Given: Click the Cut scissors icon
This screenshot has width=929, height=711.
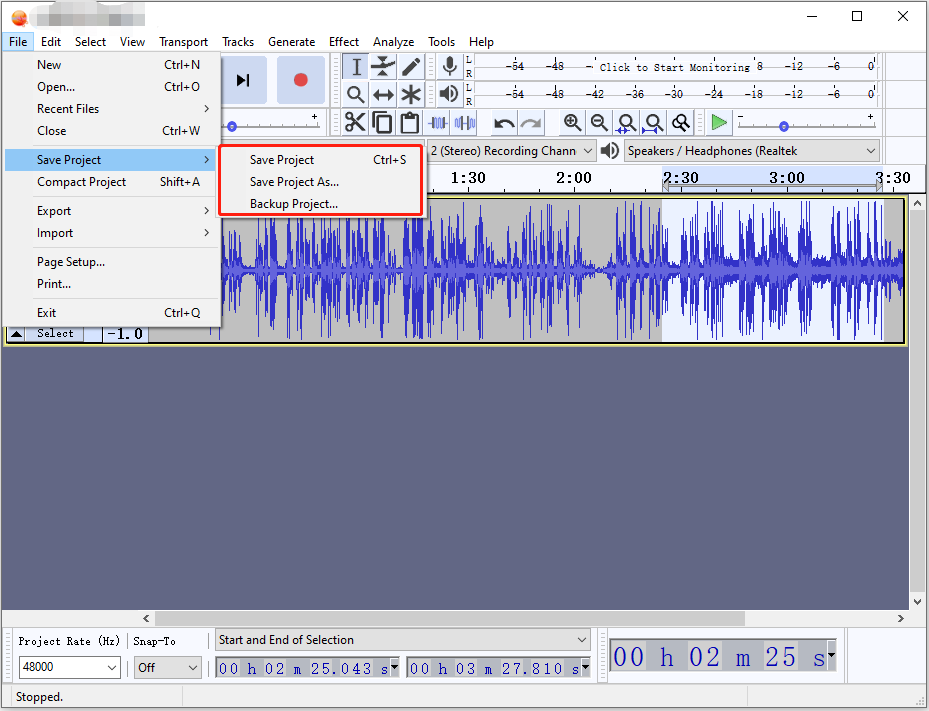Looking at the screenshot, I should (x=355, y=123).
